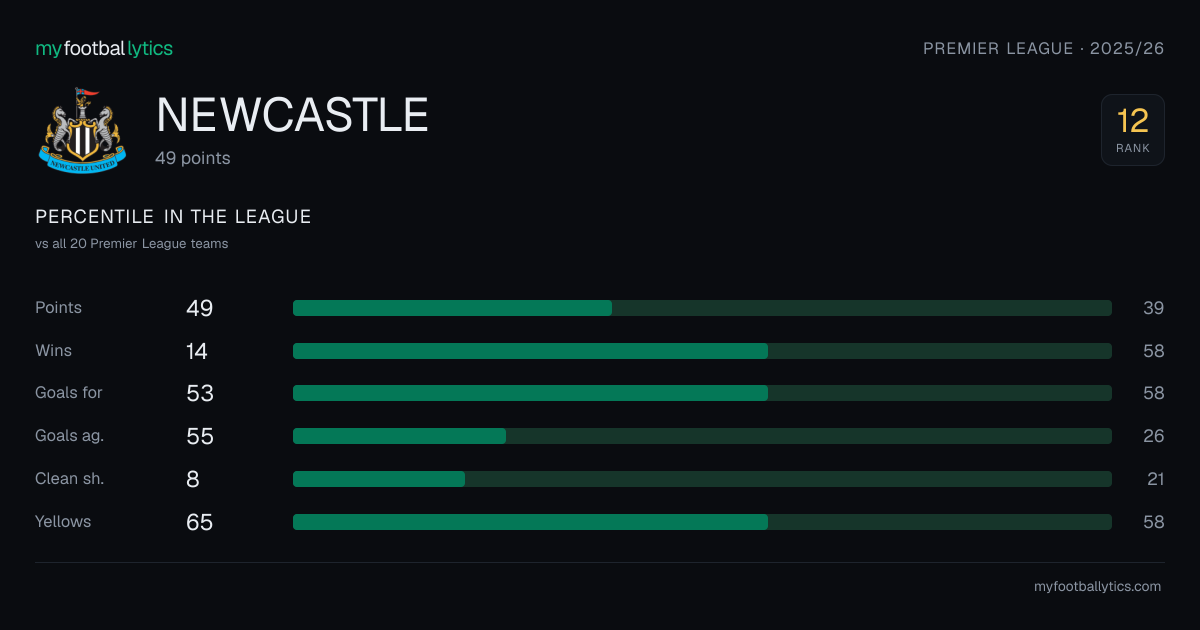This screenshot has height=630, width=1200.
Task: Click the Yellows percentile bar
Action: pyautogui.click(x=702, y=522)
